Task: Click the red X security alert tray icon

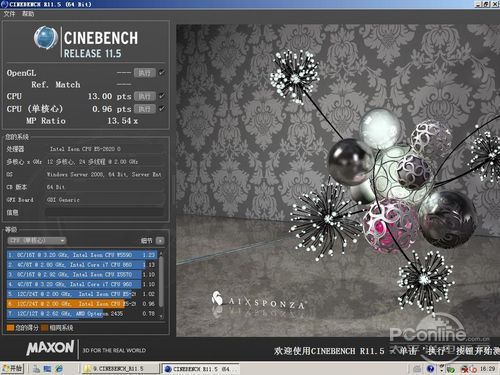Action: (464, 369)
